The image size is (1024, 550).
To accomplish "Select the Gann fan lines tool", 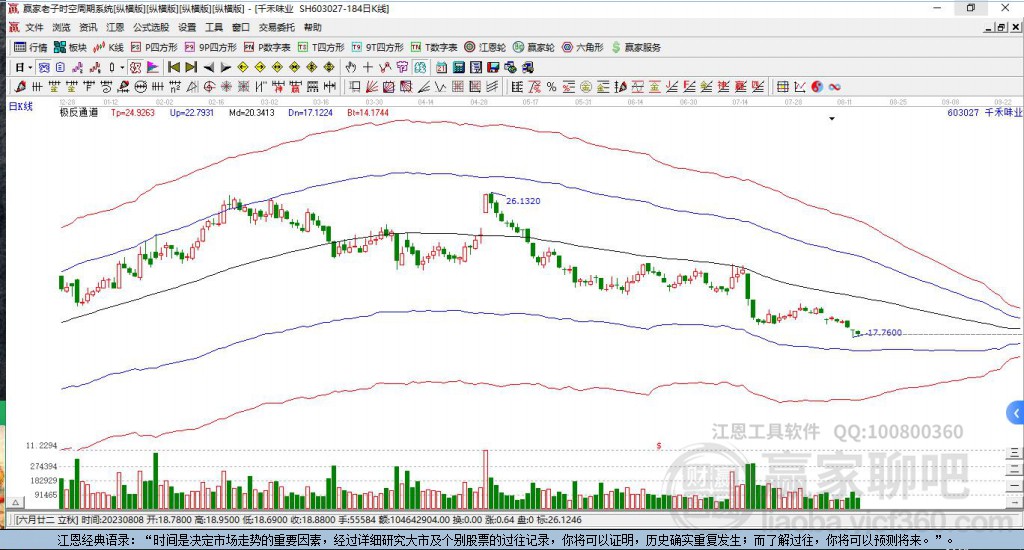I will point(372,86).
